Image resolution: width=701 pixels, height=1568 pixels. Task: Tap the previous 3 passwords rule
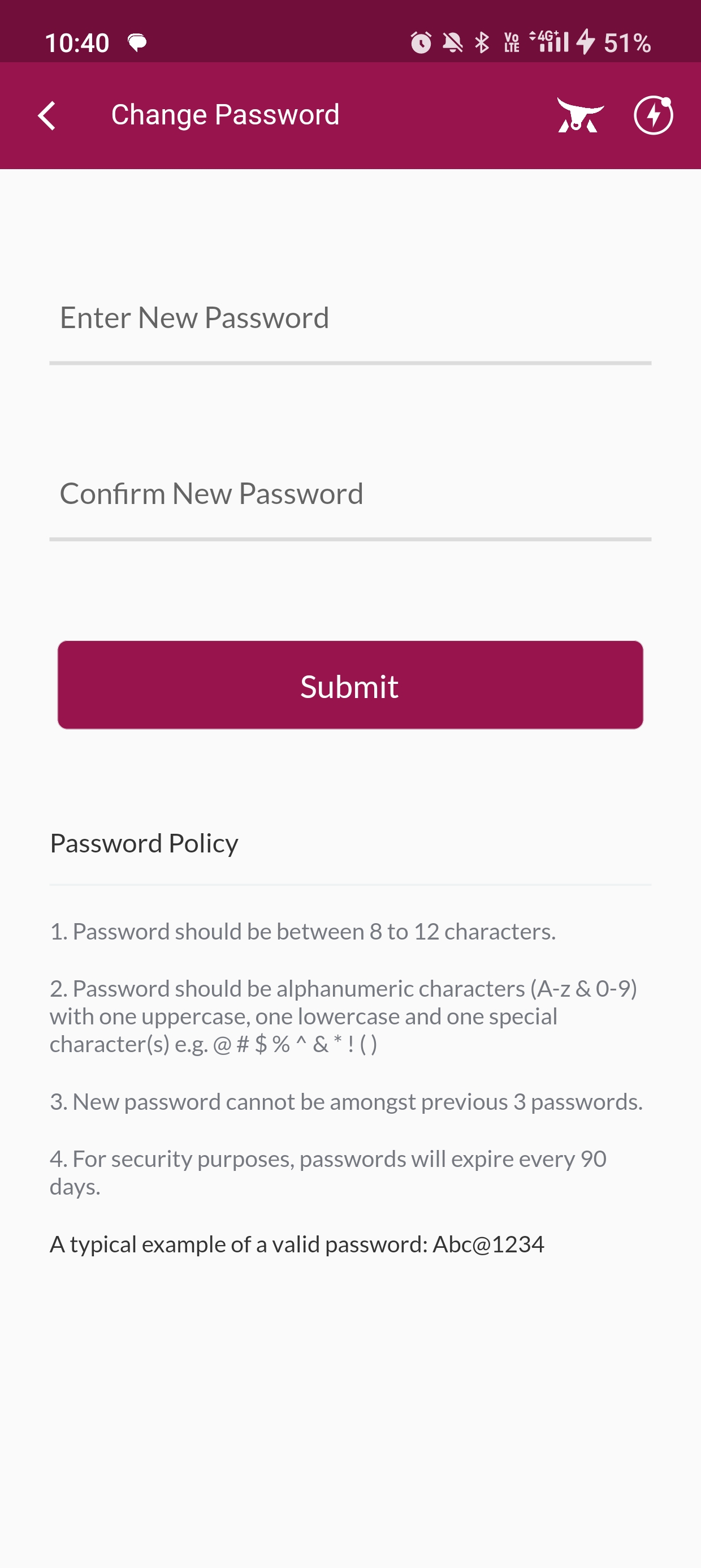pos(345,1102)
